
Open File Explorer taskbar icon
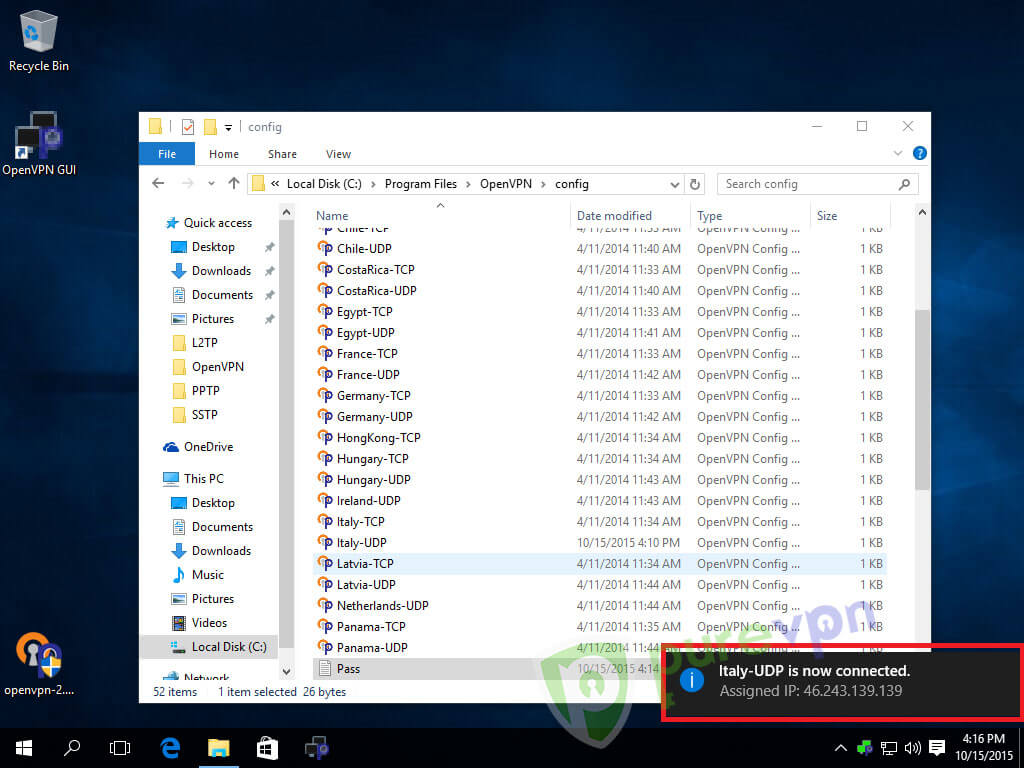pyautogui.click(x=219, y=748)
